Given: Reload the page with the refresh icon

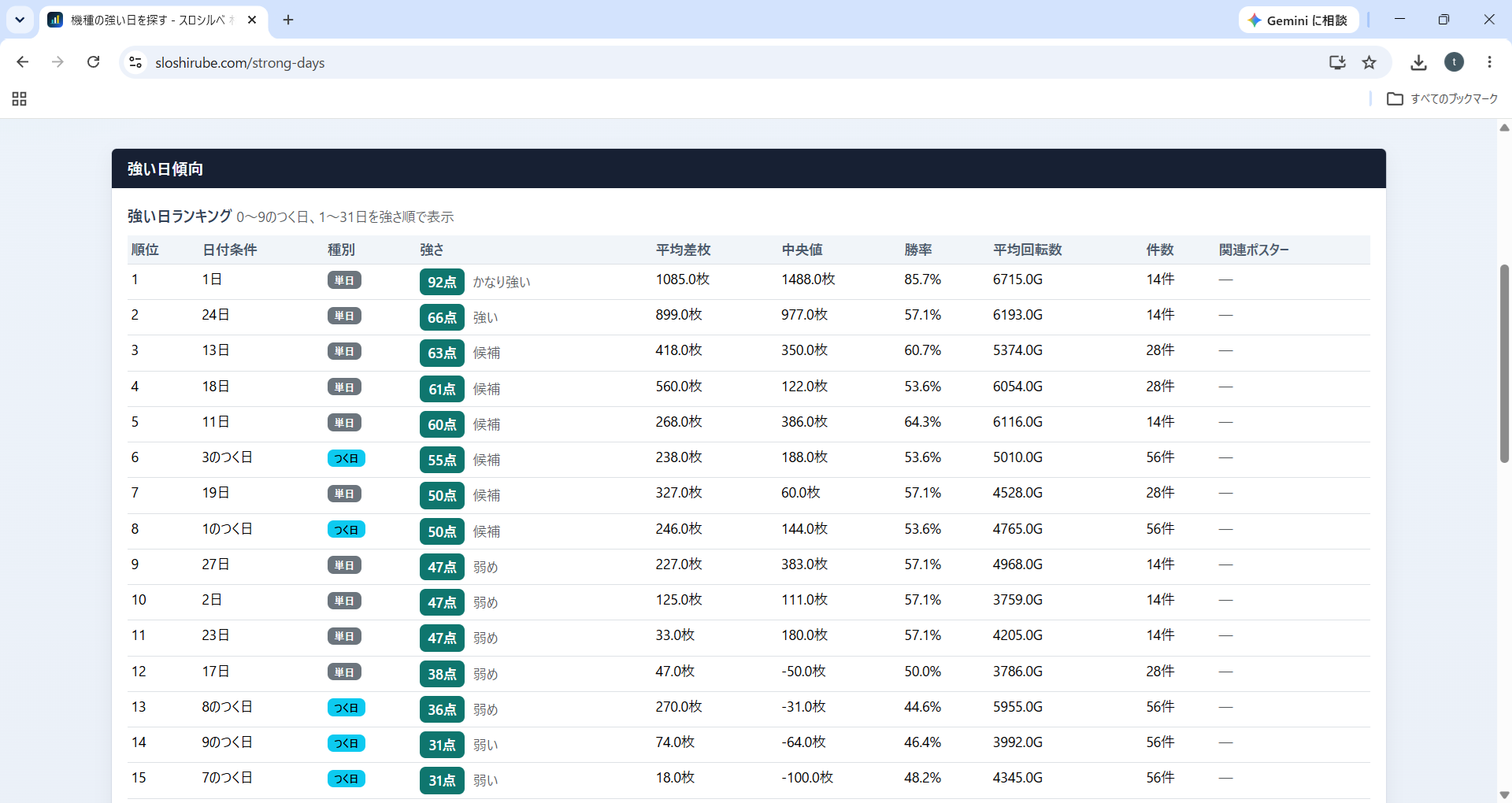Looking at the screenshot, I should pos(93,62).
